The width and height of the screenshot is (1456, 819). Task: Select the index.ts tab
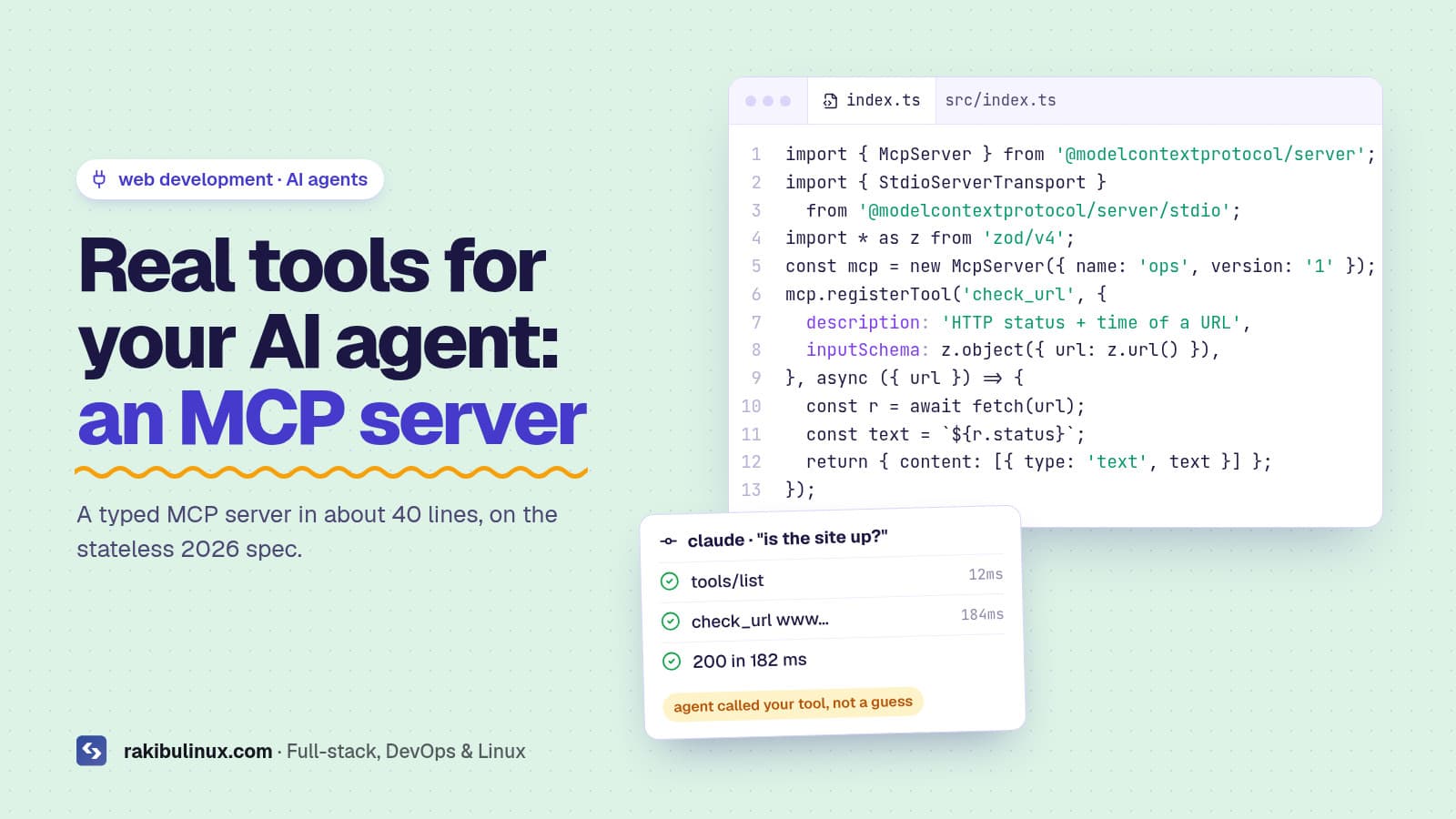(x=872, y=101)
